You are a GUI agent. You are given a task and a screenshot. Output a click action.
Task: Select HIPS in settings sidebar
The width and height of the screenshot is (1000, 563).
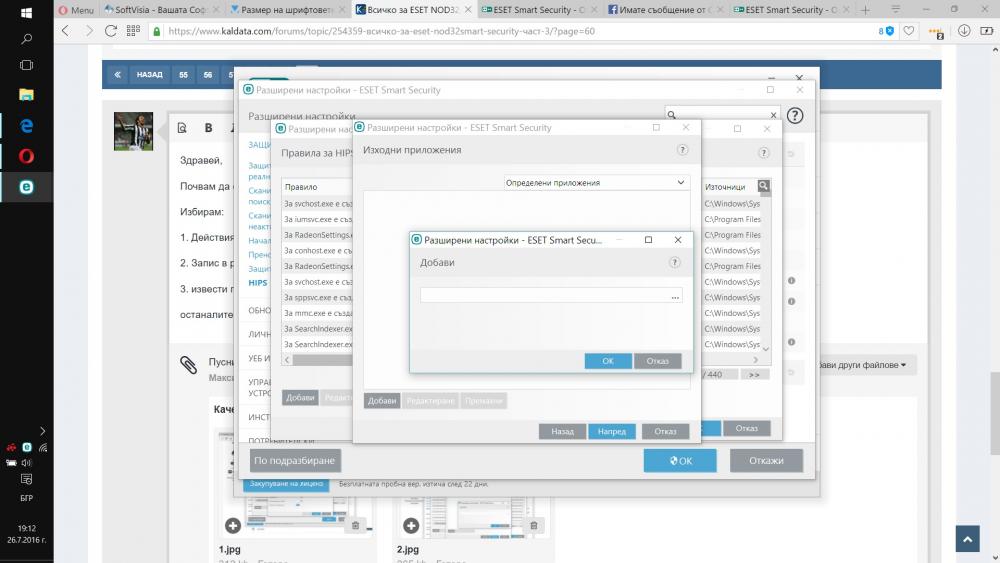click(x=258, y=283)
